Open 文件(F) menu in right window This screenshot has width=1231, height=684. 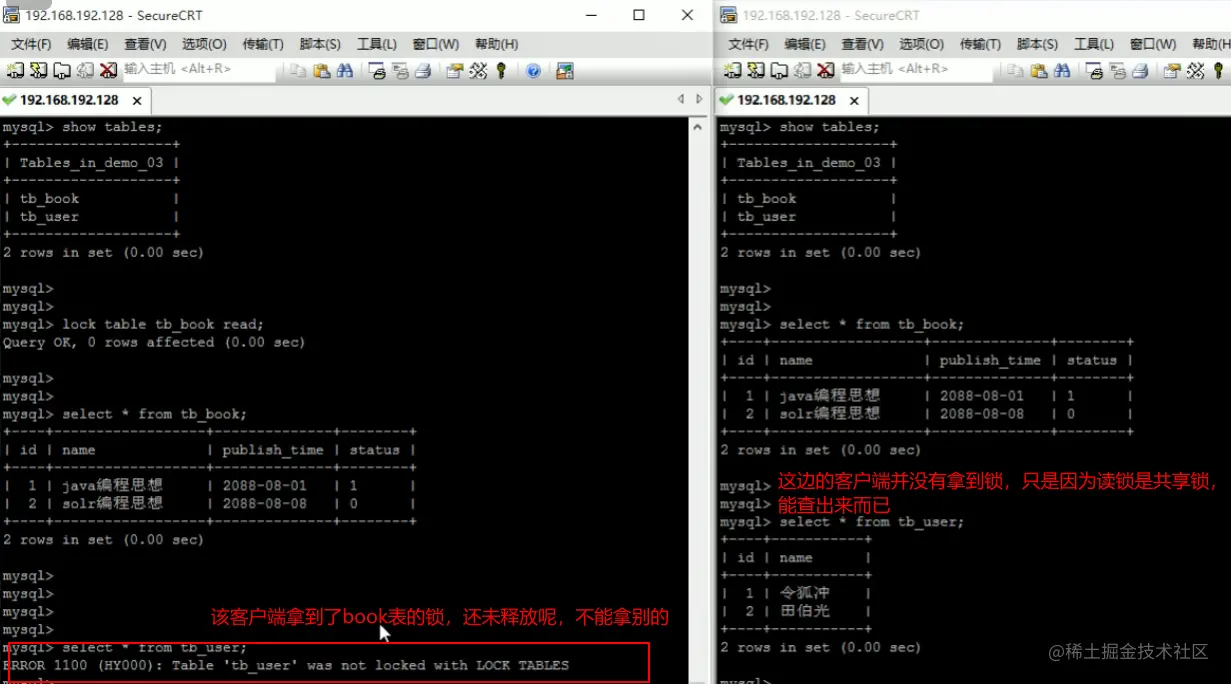click(x=748, y=44)
